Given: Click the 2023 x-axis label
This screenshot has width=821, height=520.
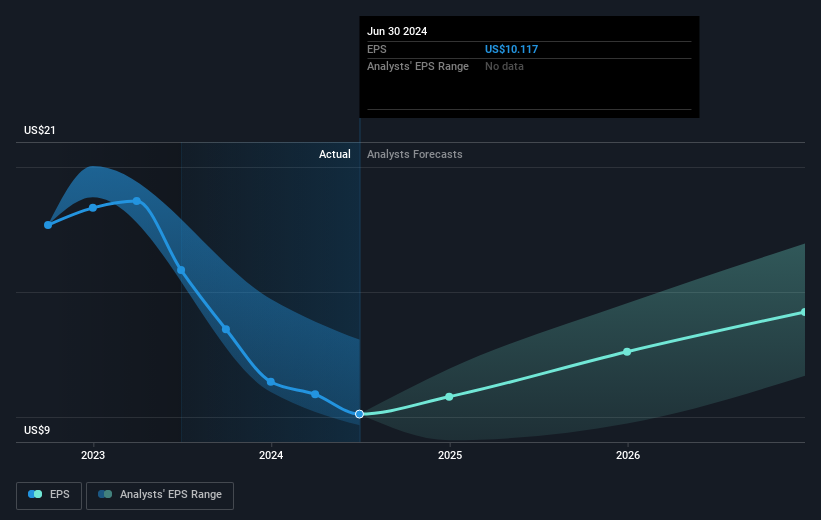Looking at the screenshot, I should [x=93, y=455].
